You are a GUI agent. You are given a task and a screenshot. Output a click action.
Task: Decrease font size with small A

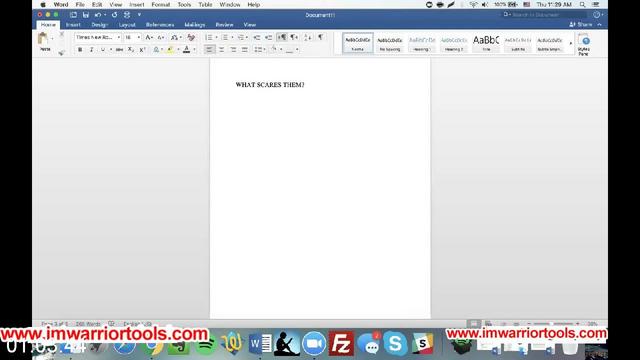click(161, 38)
